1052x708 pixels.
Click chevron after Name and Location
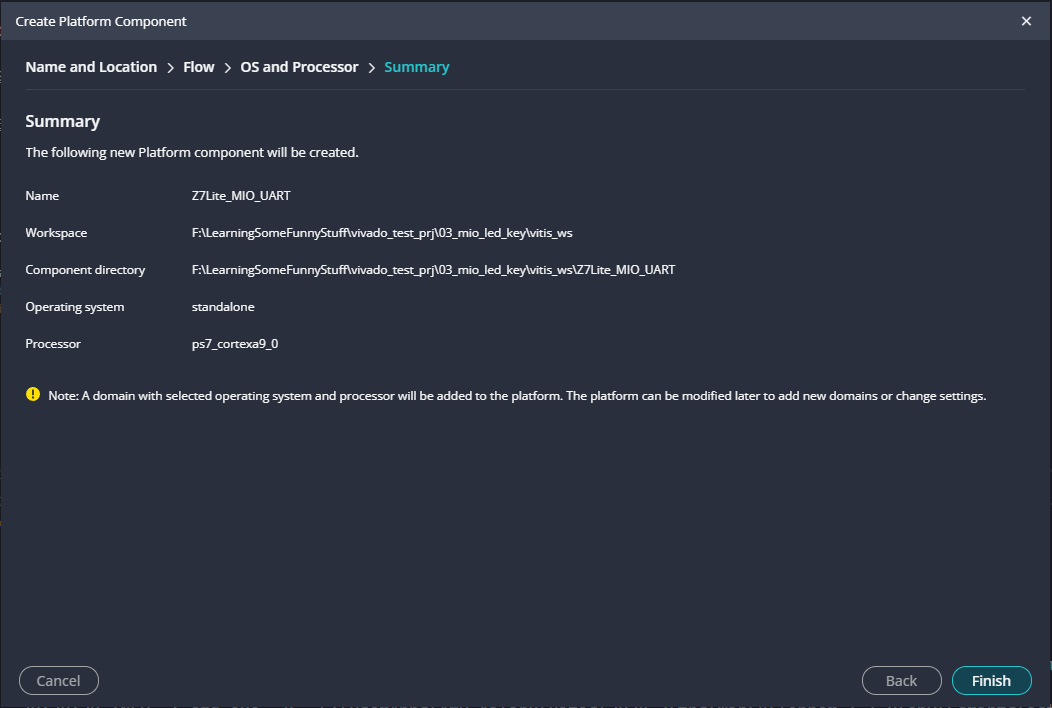[x=170, y=67]
